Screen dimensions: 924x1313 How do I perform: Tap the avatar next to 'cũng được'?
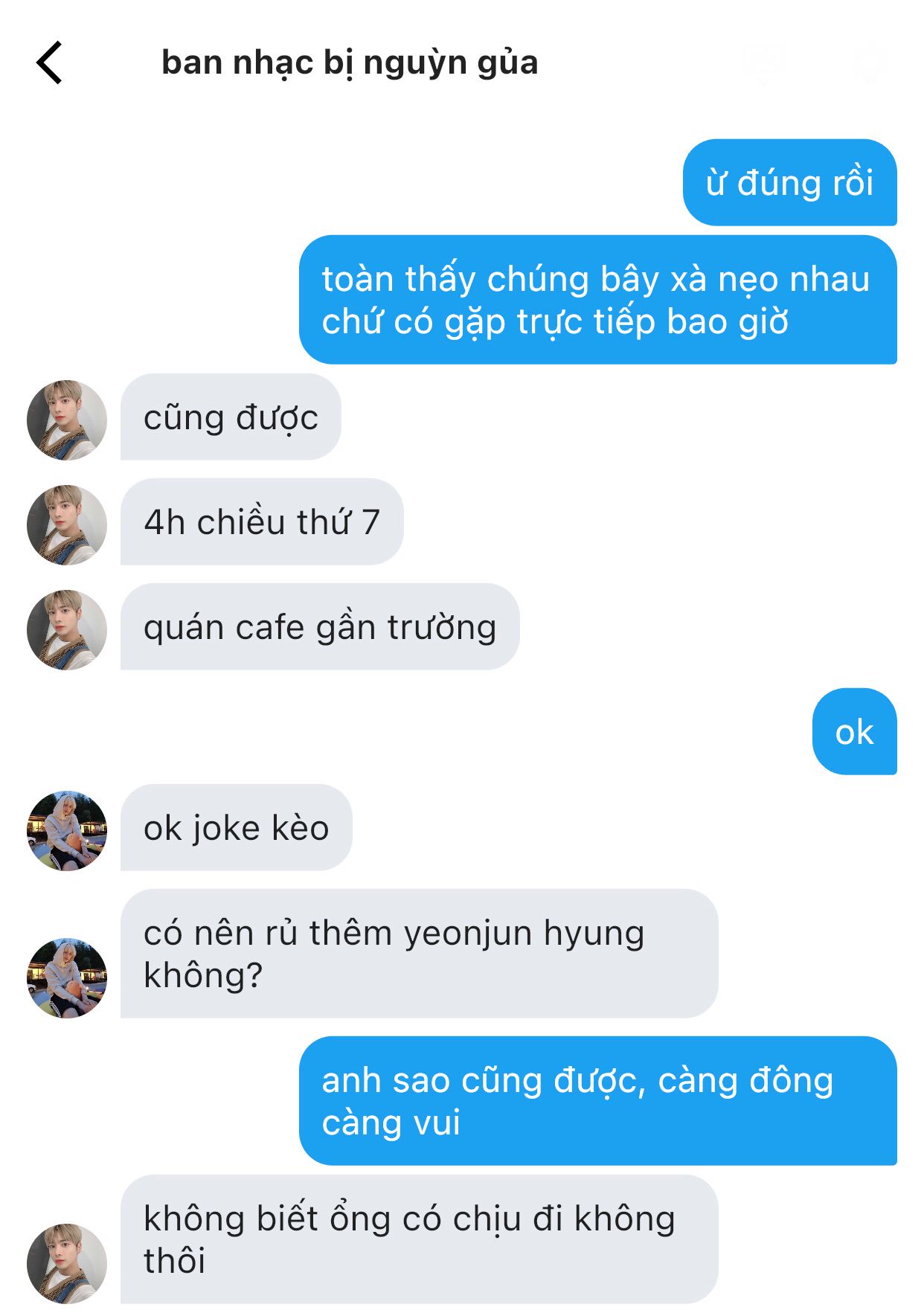click(x=67, y=420)
